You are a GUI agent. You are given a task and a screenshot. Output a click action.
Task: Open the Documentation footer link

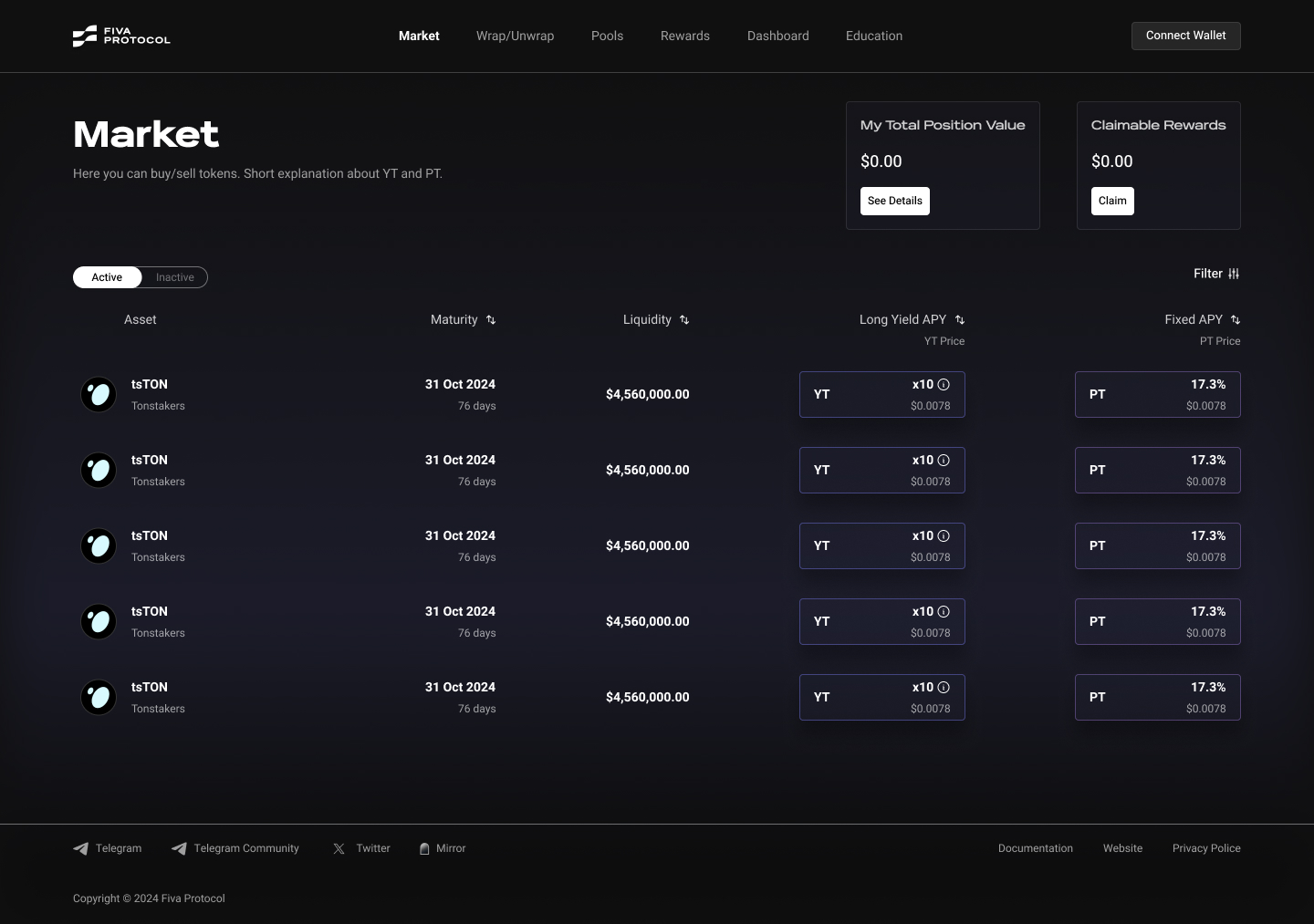pyautogui.click(x=1035, y=848)
